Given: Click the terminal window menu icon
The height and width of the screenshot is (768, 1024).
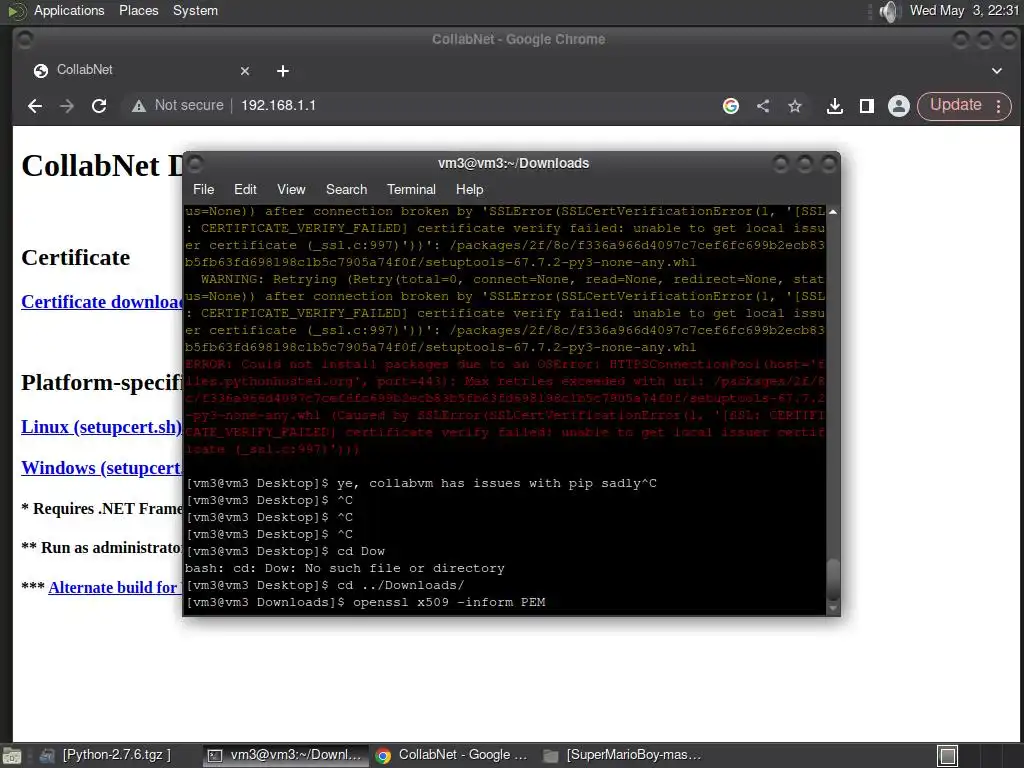Looking at the screenshot, I should click(195, 163).
